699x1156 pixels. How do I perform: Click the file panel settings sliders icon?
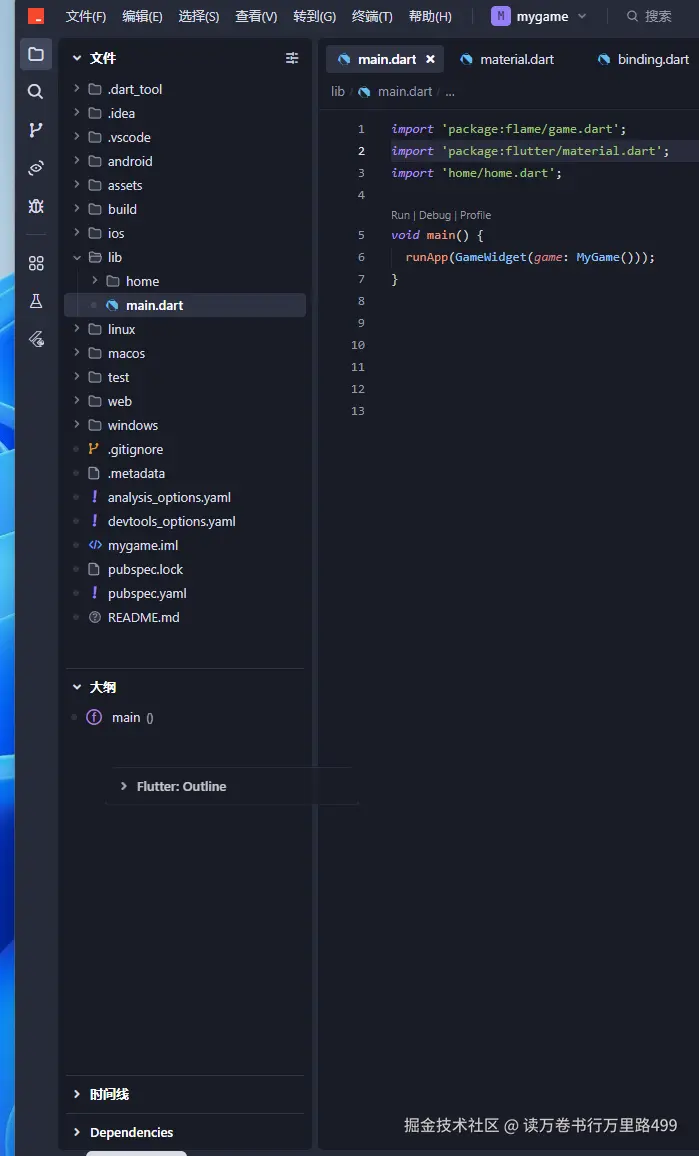[x=292, y=58]
